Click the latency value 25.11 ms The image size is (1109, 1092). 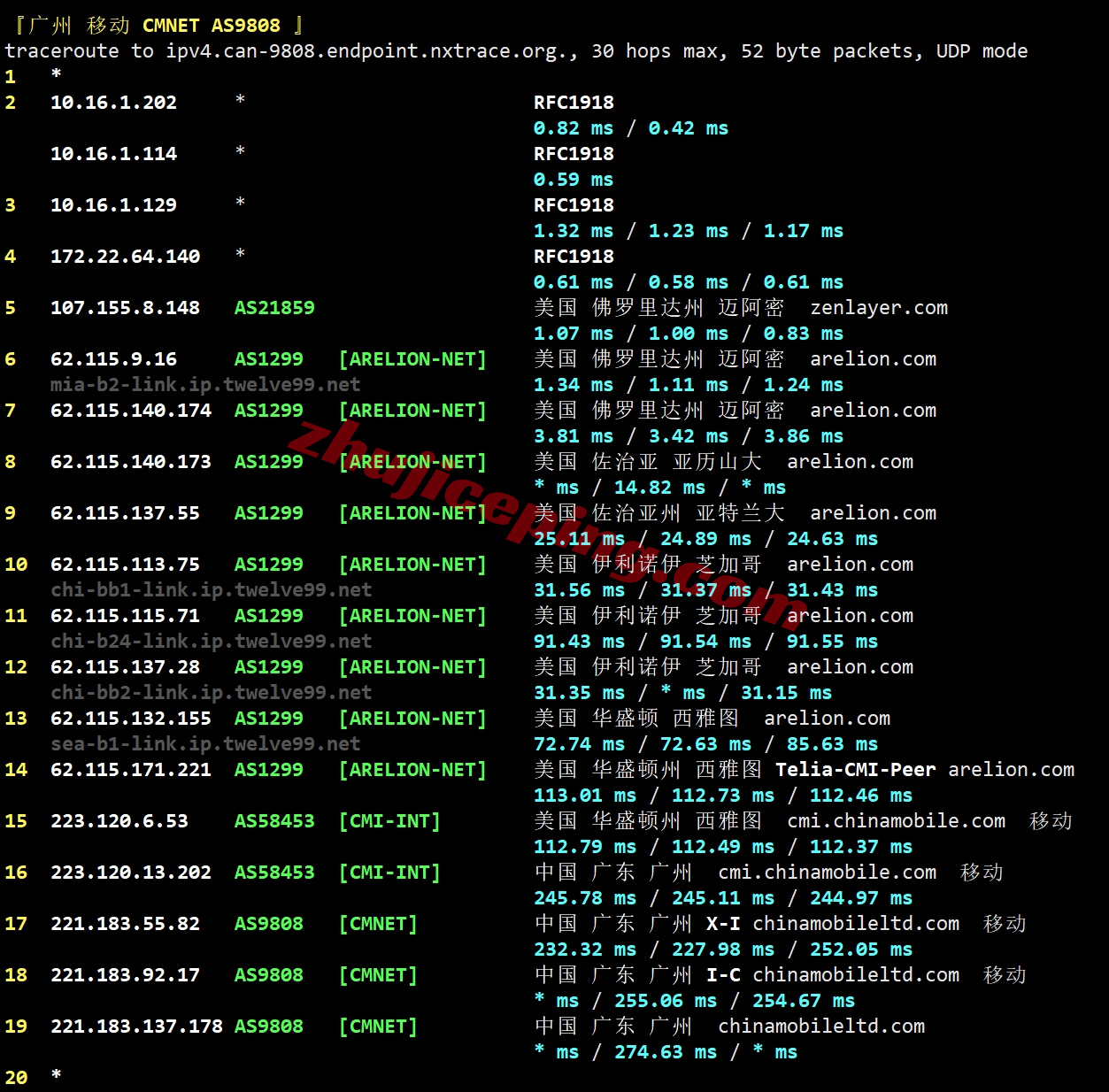[579, 539]
